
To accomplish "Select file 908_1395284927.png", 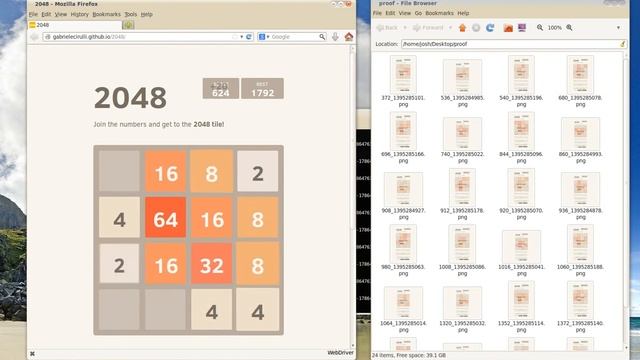I will pos(403,196).
